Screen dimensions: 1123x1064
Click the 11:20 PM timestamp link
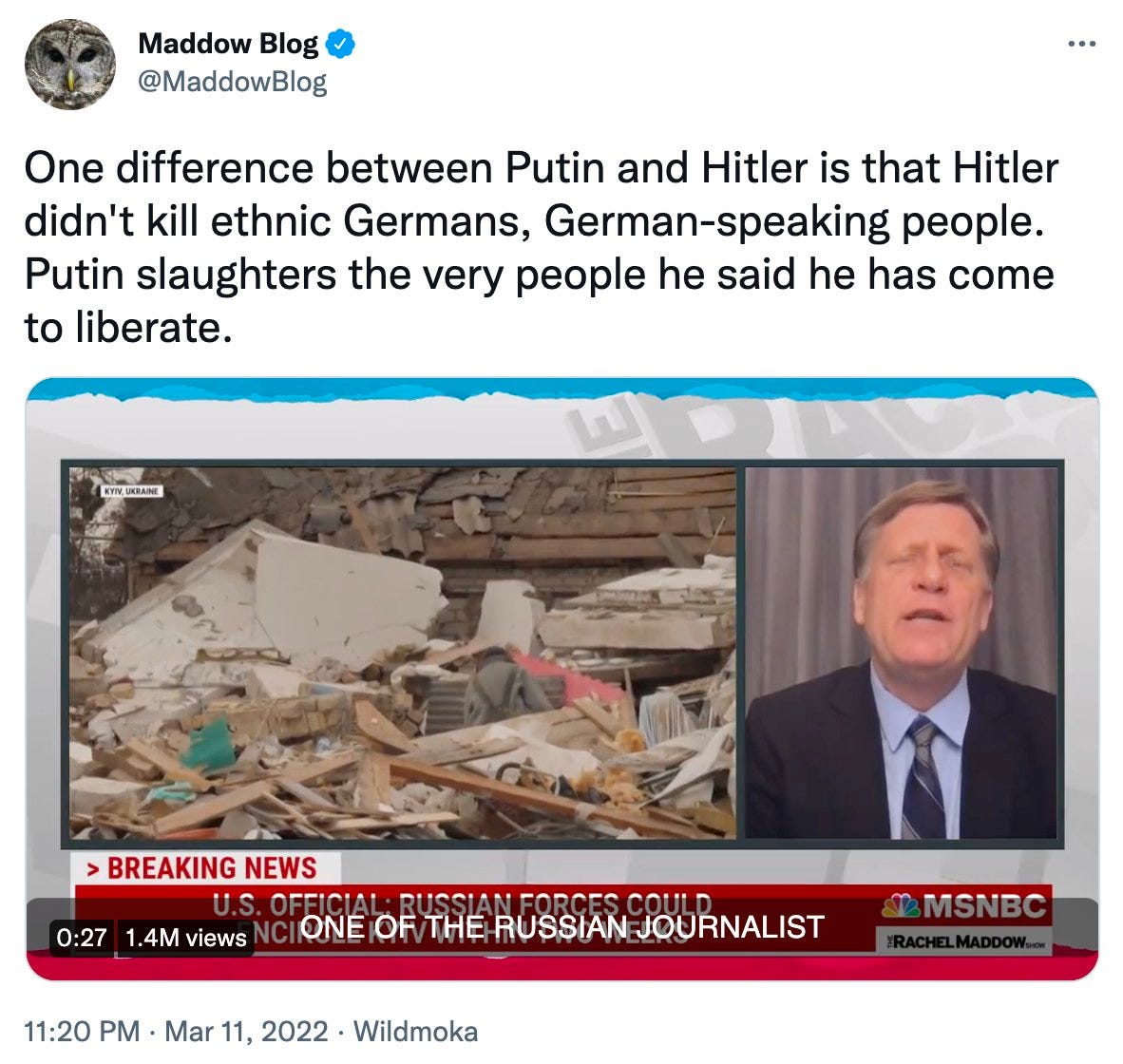pyautogui.click(x=82, y=1031)
